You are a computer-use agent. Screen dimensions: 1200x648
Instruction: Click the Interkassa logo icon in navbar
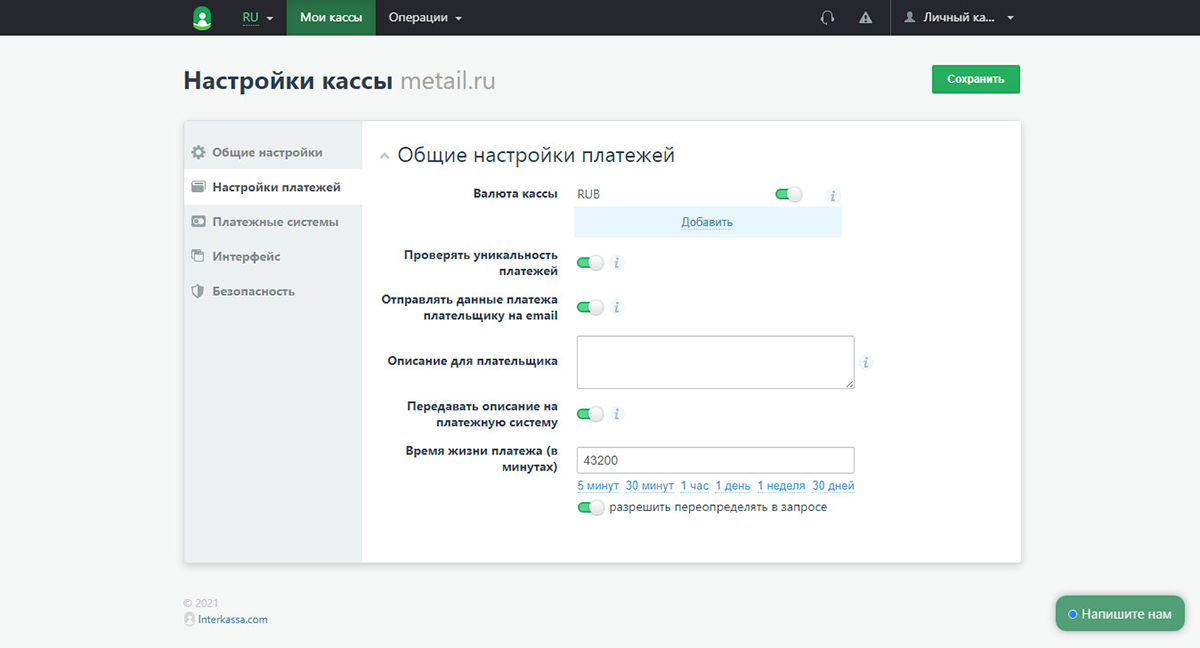(x=202, y=18)
